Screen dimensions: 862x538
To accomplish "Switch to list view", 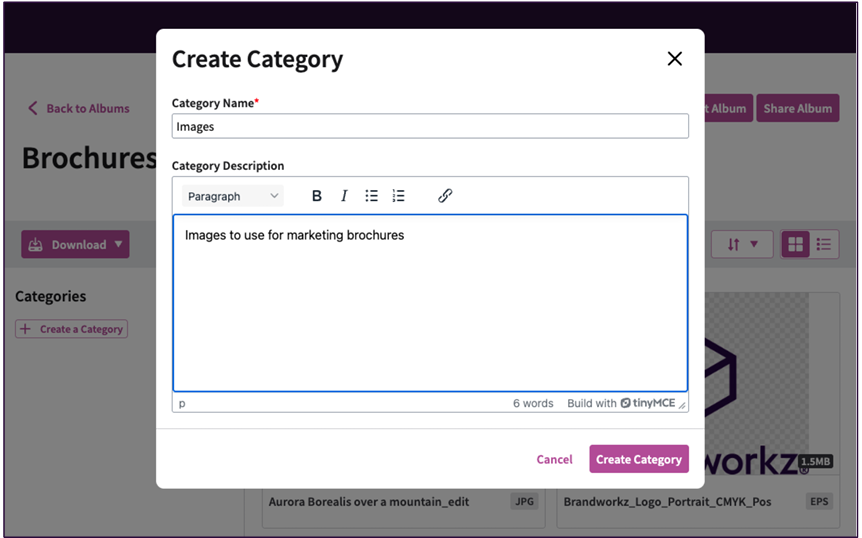I will tap(824, 245).
